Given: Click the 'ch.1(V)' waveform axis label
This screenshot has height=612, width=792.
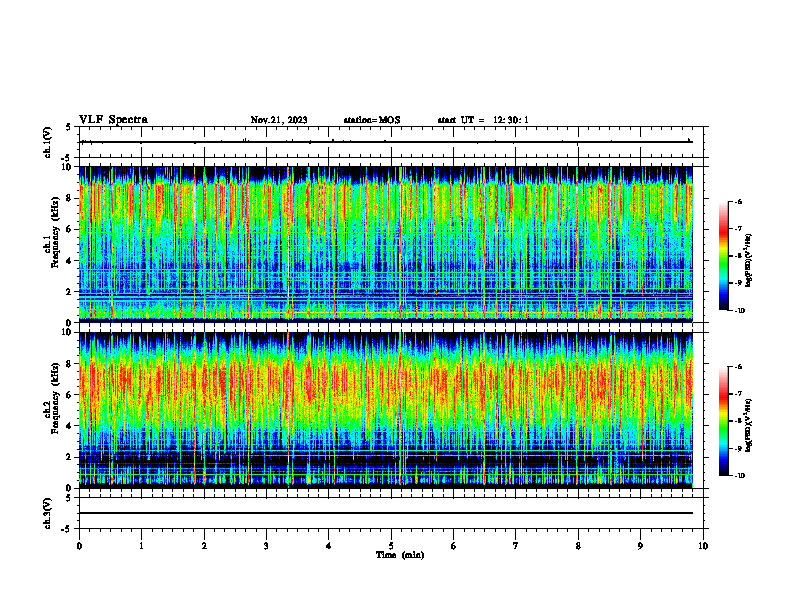Looking at the screenshot, I should point(48,142).
